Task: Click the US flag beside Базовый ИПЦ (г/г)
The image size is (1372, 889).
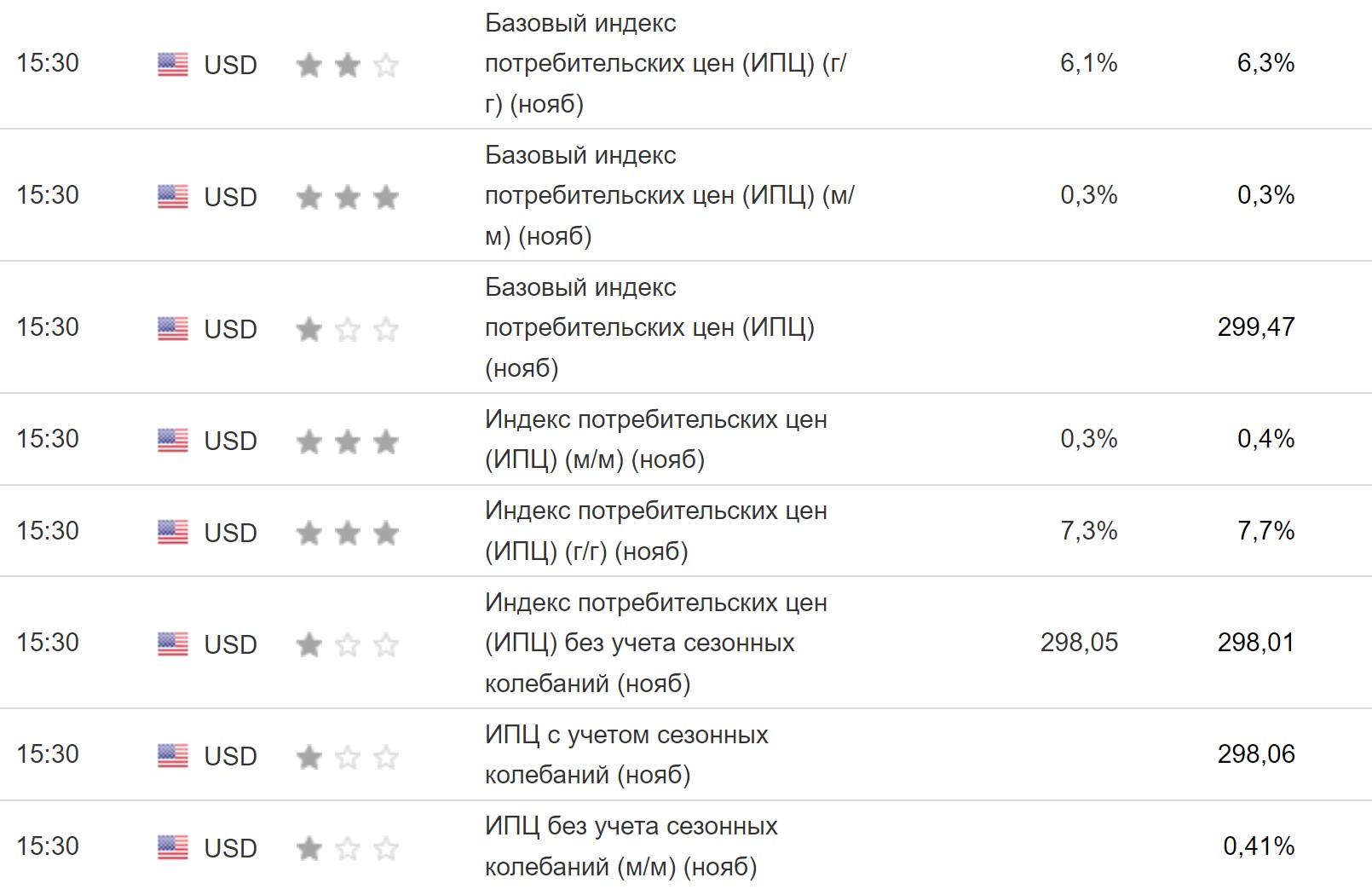Action: (172, 65)
